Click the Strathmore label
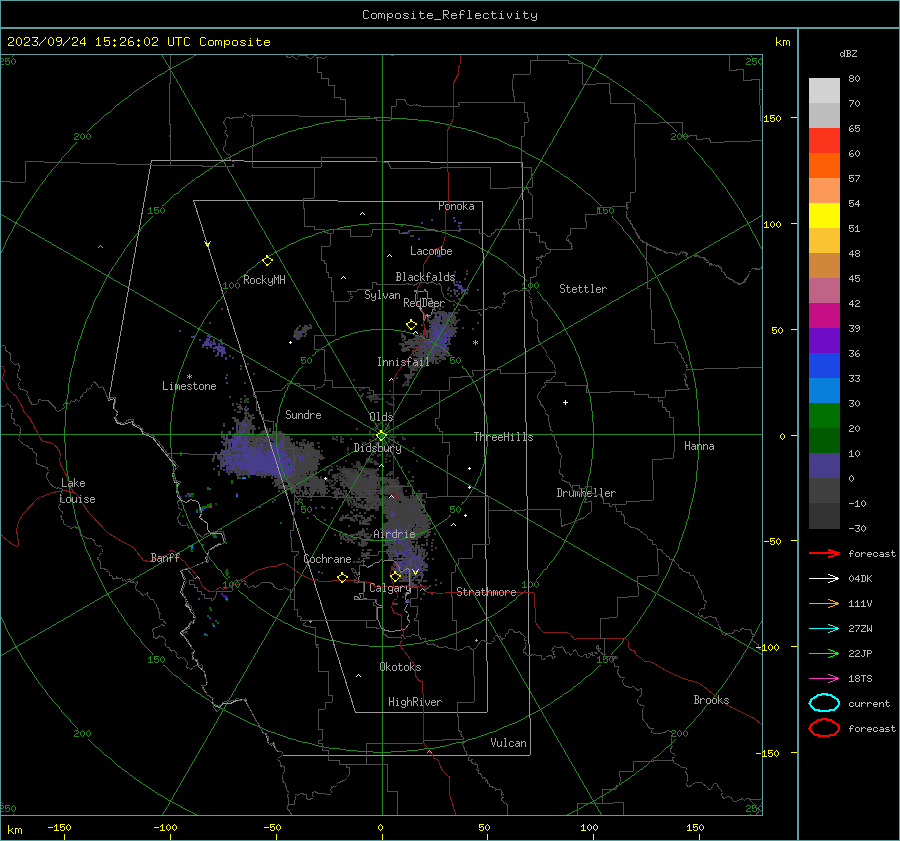 486,592
